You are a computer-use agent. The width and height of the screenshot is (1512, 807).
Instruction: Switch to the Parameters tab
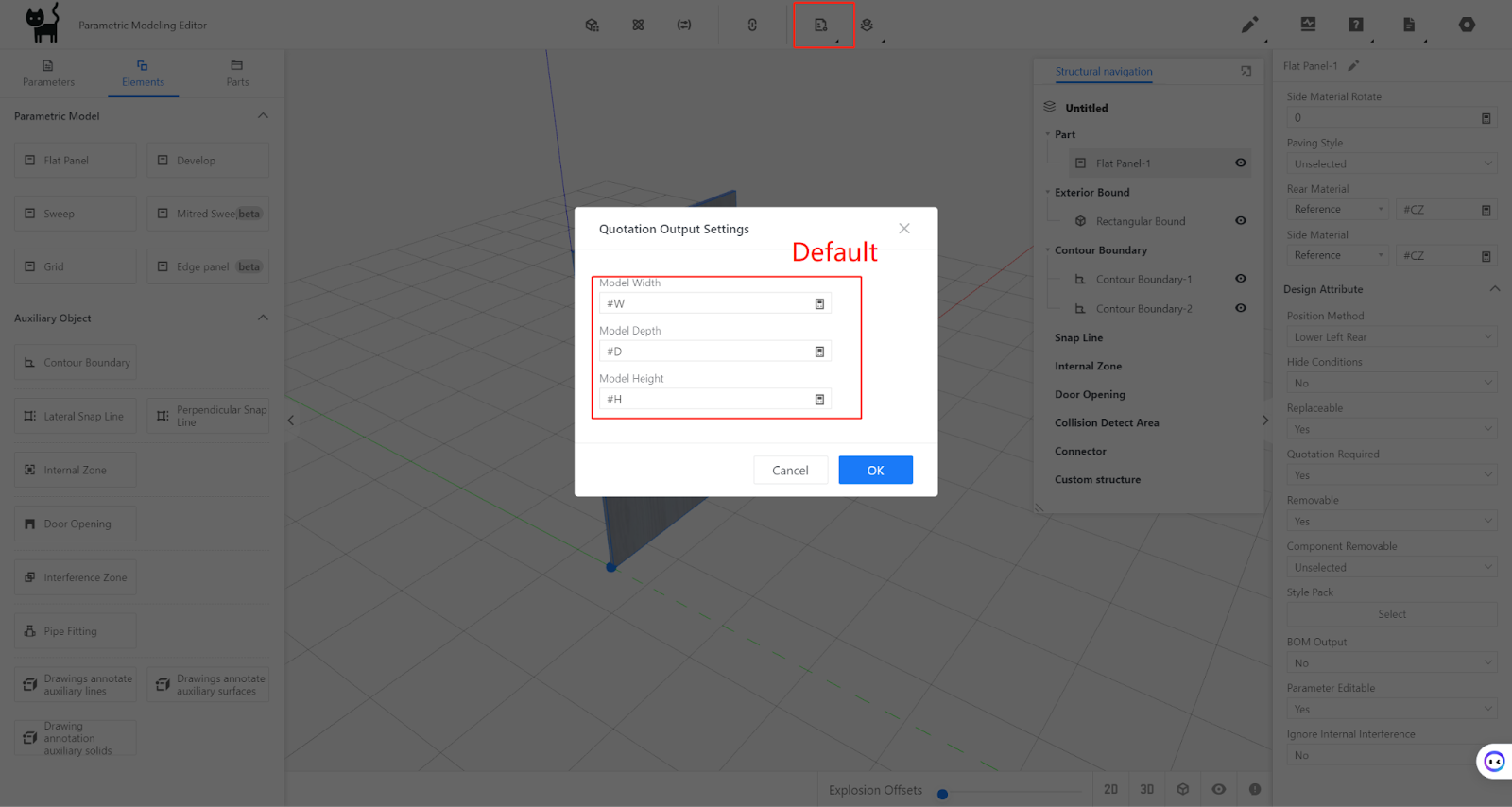[x=48, y=73]
